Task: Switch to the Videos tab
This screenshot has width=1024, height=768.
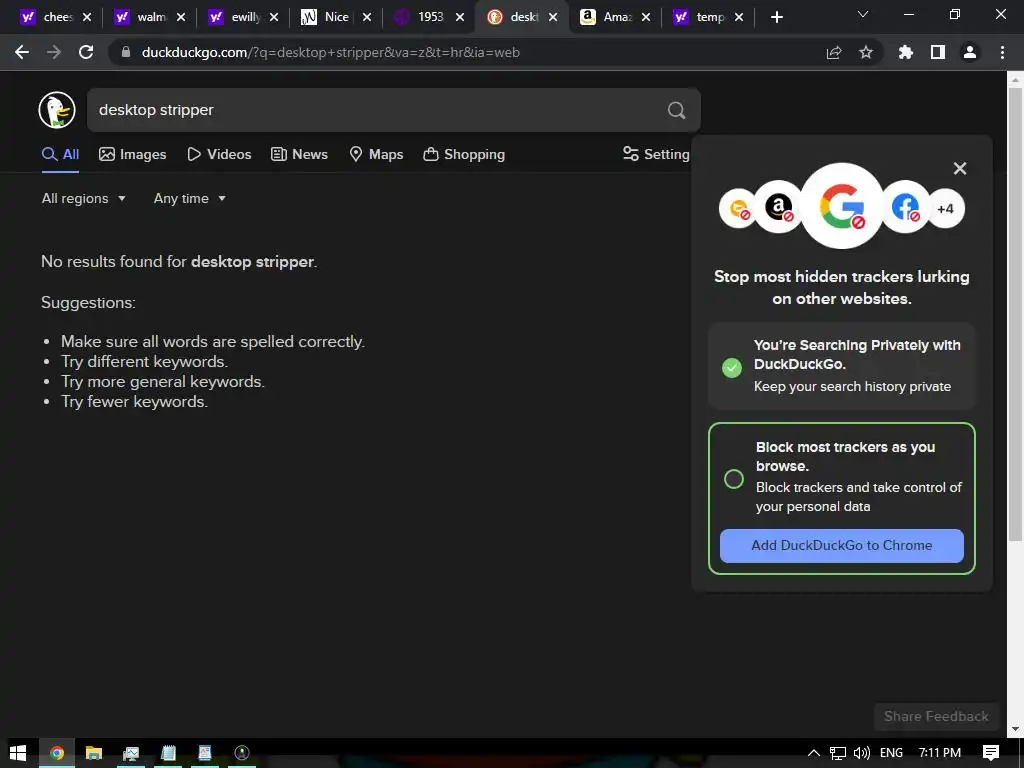Action: tap(219, 154)
